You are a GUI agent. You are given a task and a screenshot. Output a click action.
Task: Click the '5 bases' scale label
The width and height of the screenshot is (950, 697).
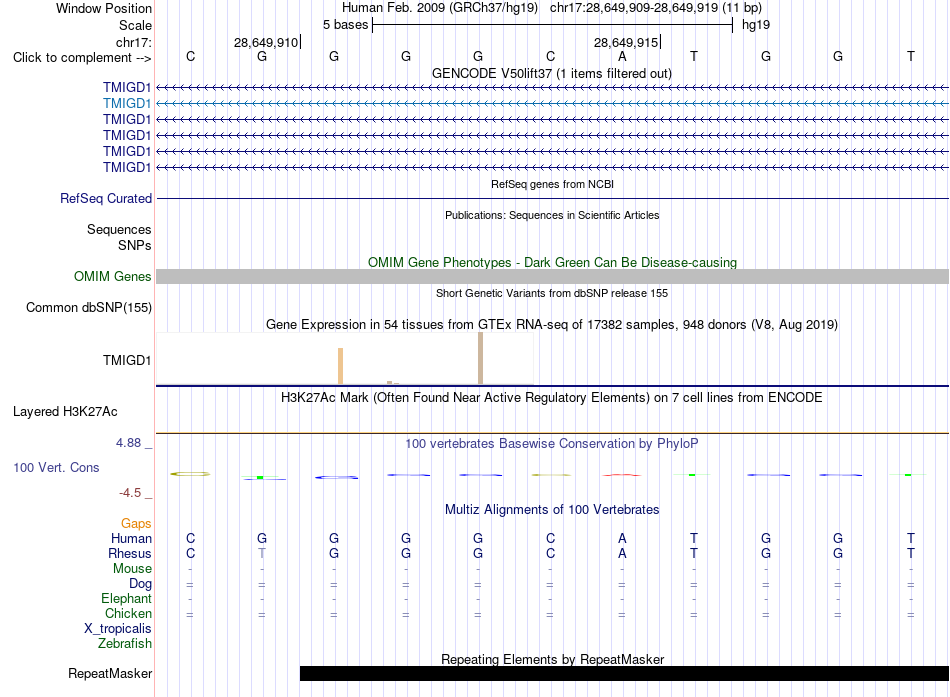point(345,25)
